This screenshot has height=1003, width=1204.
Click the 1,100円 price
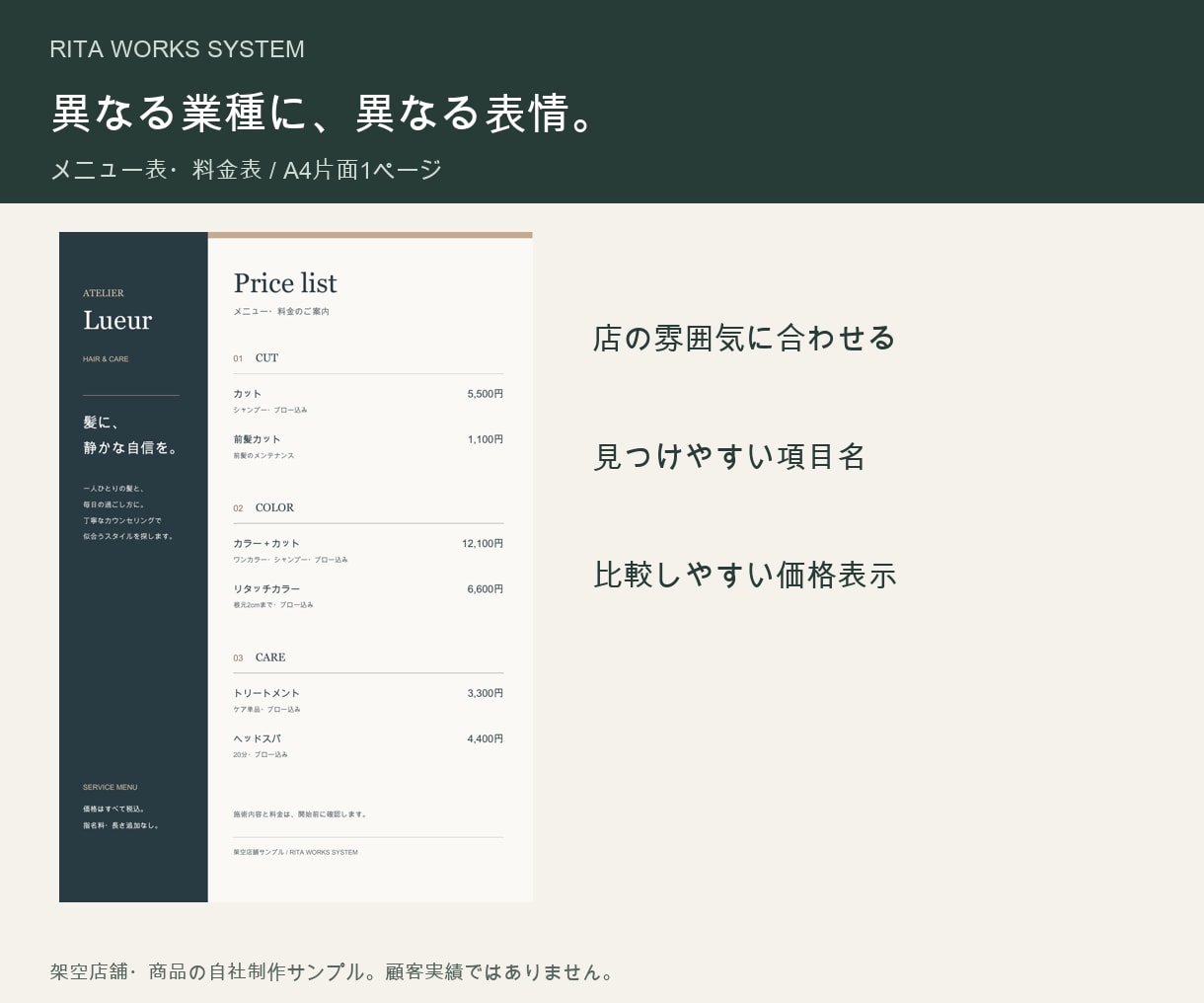point(486,439)
